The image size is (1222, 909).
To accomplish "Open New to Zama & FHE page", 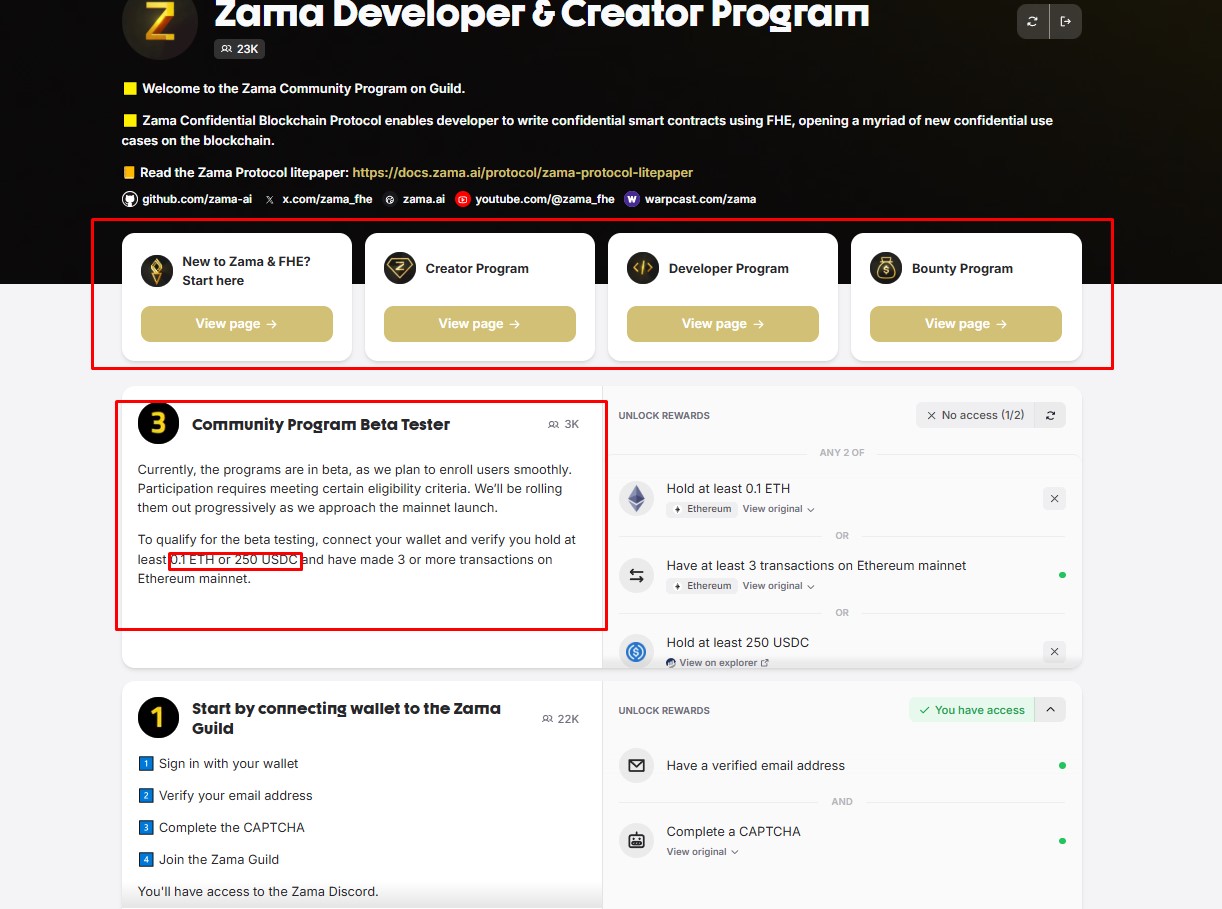I will [237, 324].
